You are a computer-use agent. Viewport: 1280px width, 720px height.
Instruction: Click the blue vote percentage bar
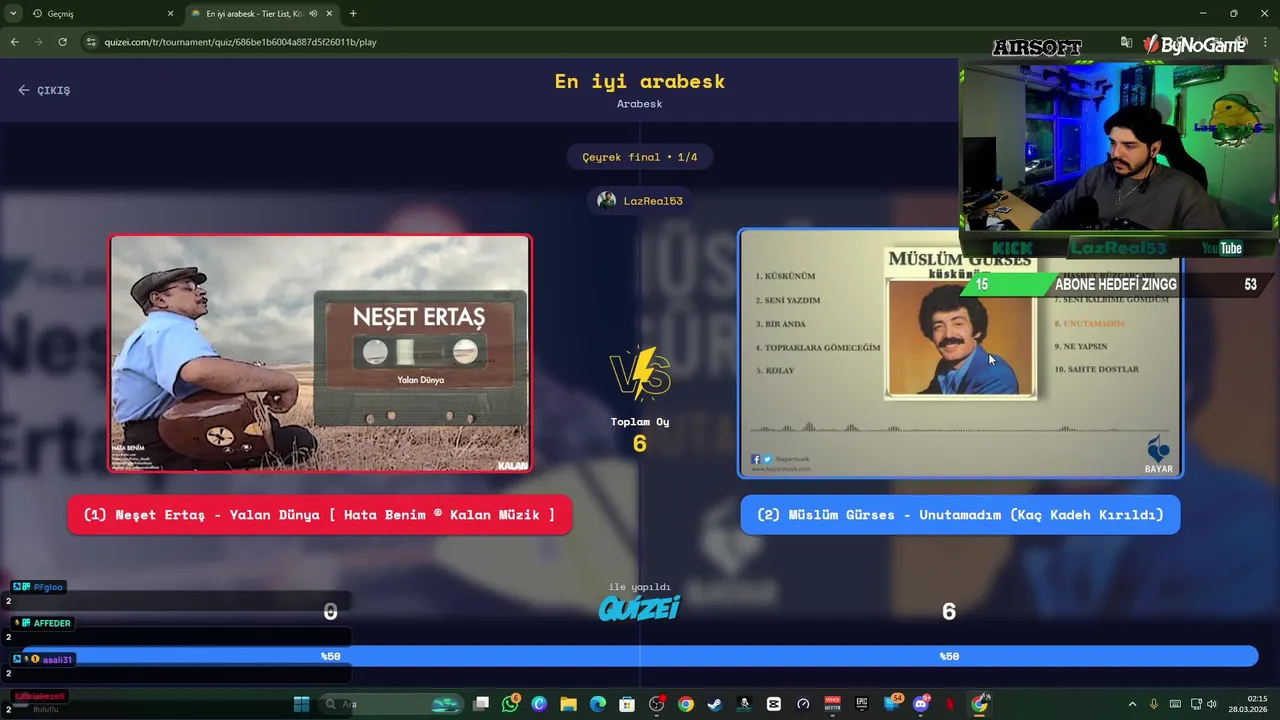(x=640, y=656)
